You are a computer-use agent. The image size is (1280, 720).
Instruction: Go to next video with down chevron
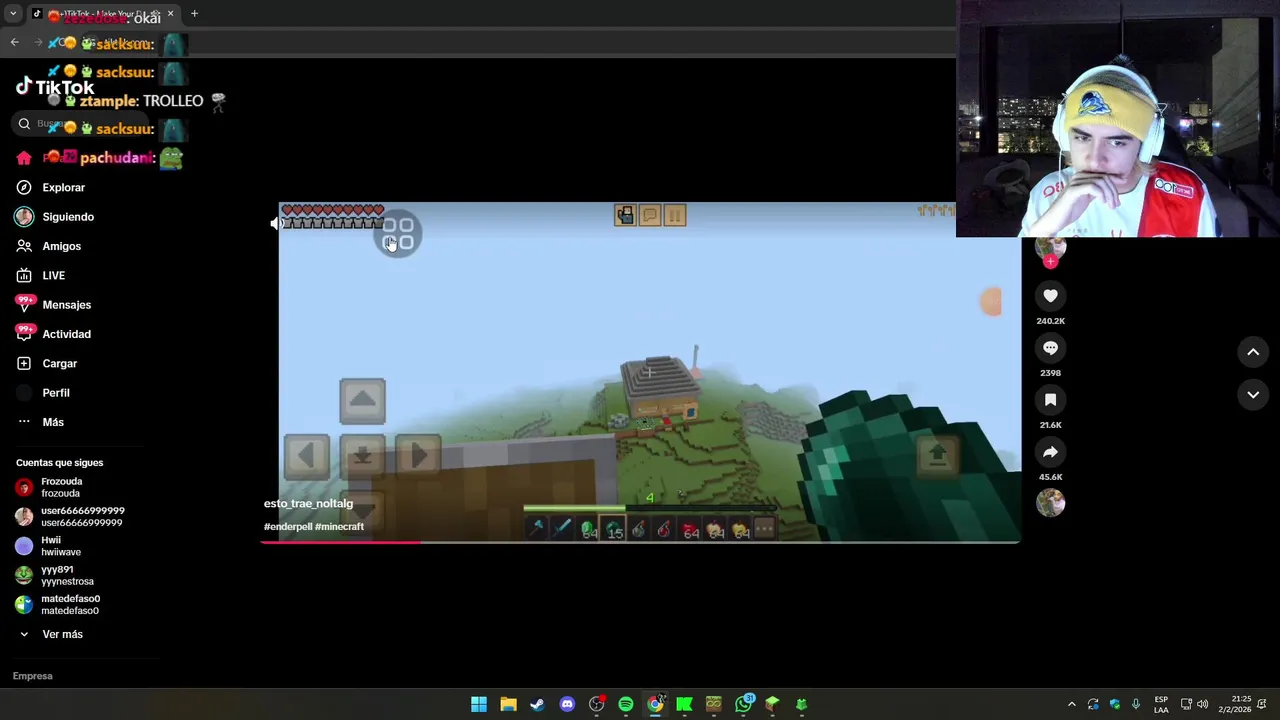pyautogui.click(x=1253, y=395)
